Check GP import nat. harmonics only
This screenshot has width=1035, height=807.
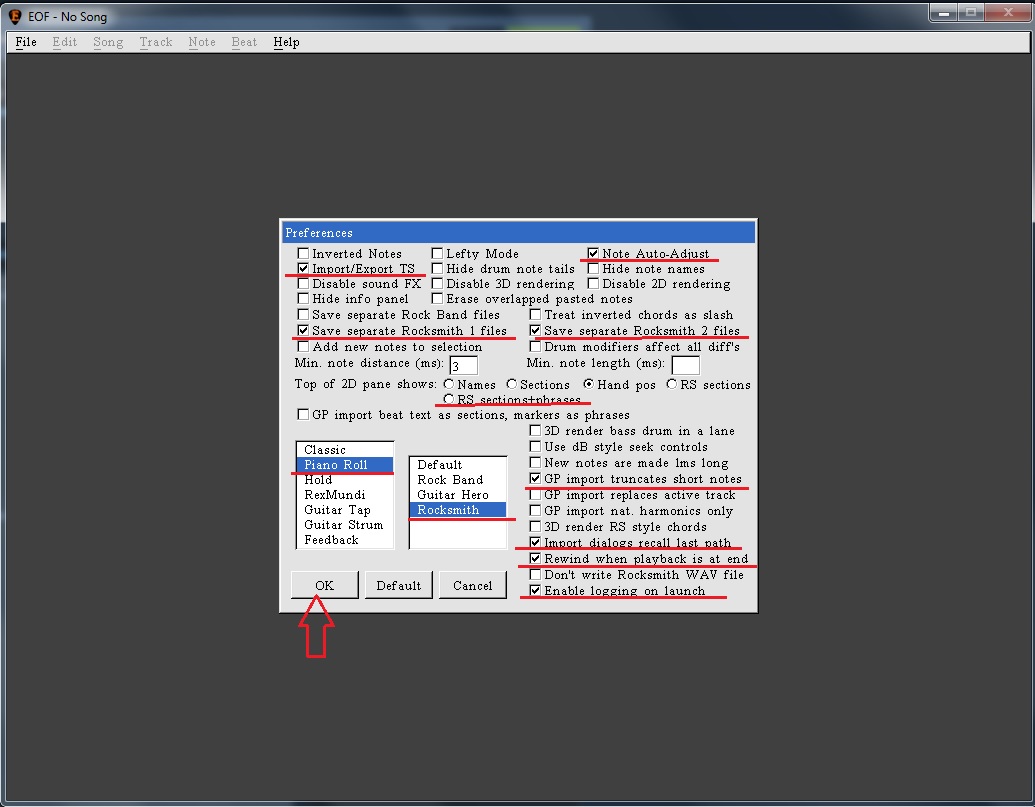click(535, 511)
